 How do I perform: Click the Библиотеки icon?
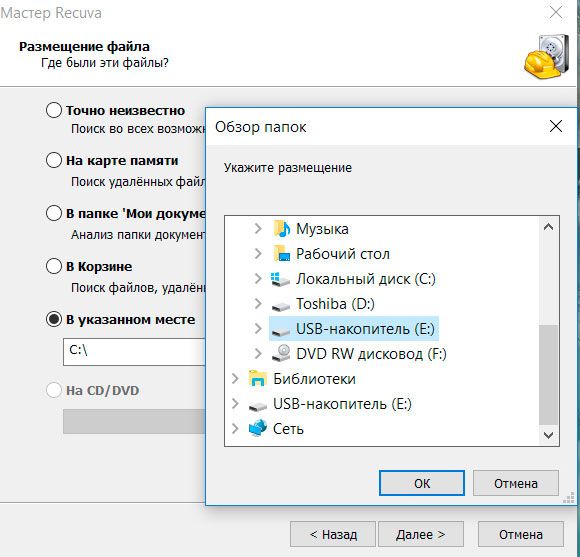(257, 378)
